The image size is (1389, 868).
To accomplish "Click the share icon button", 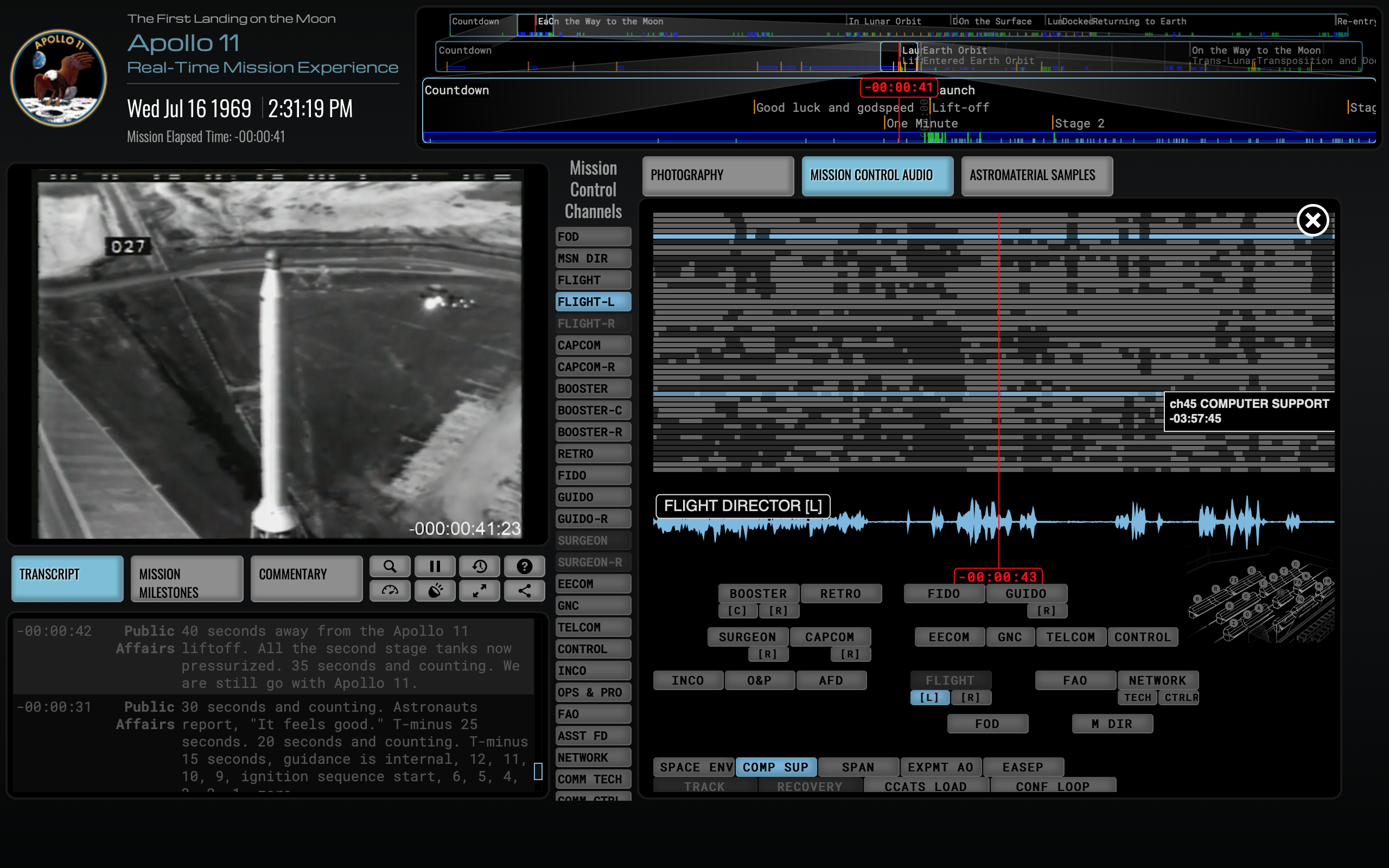I will (x=524, y=590).
